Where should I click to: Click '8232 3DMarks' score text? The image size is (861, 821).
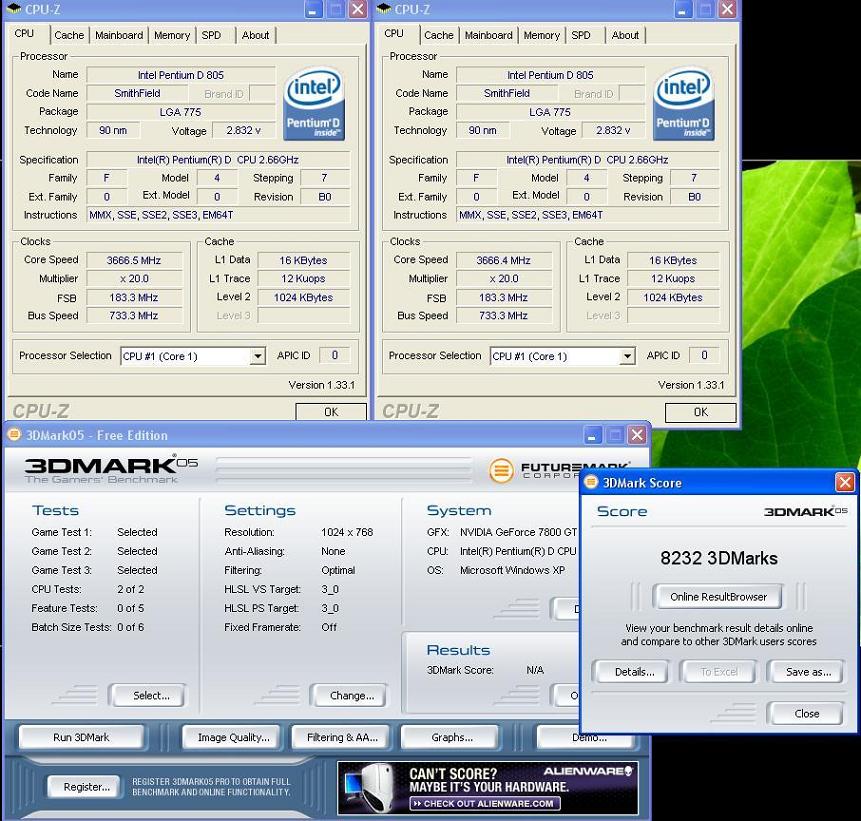(718, 558)
